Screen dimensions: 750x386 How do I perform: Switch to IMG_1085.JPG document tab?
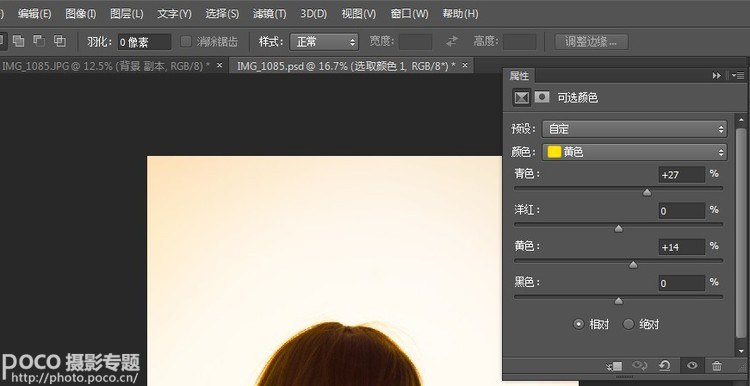pyautogui.click(x=106, y=66)
